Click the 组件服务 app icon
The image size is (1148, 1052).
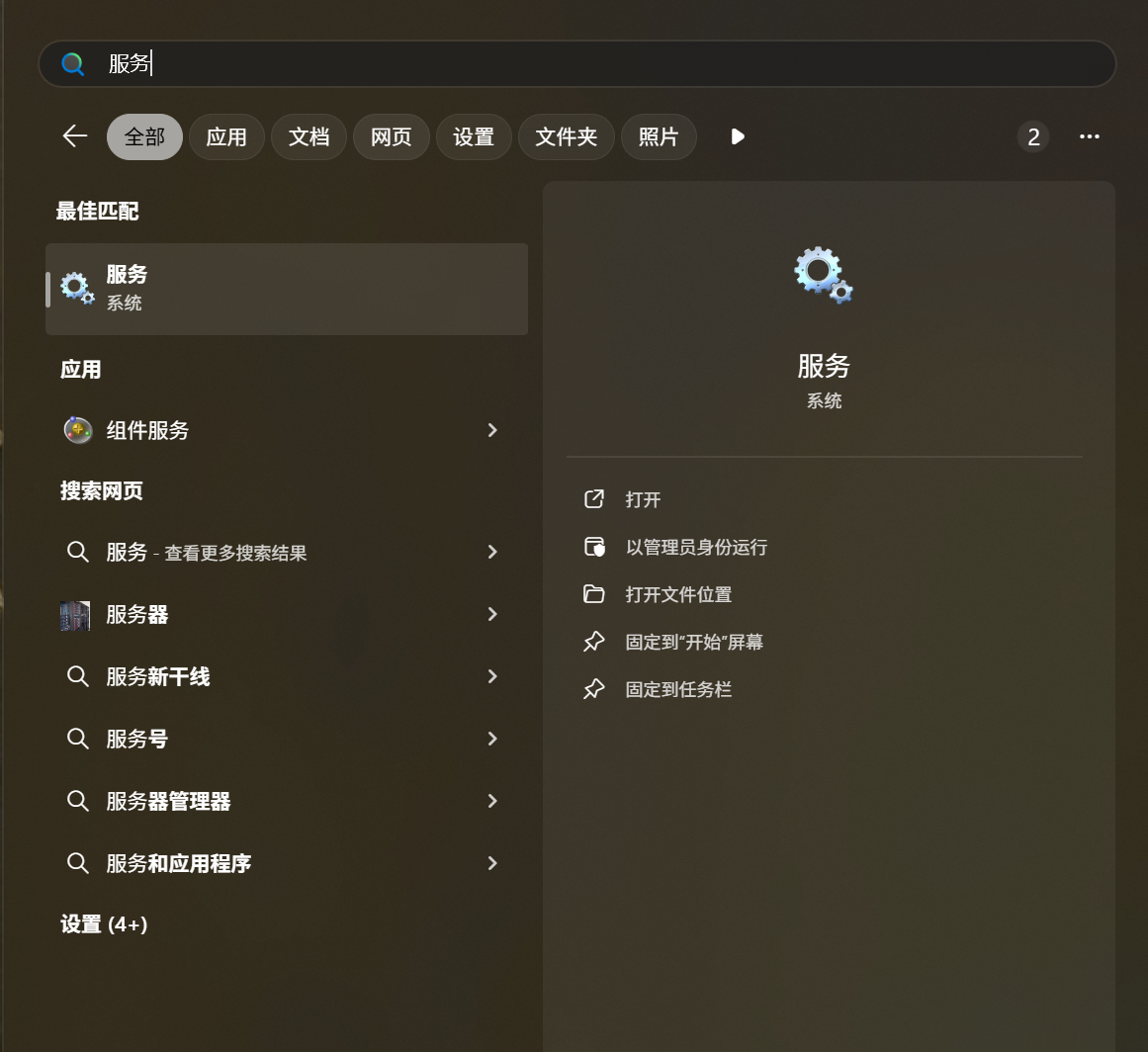(77, 430)
